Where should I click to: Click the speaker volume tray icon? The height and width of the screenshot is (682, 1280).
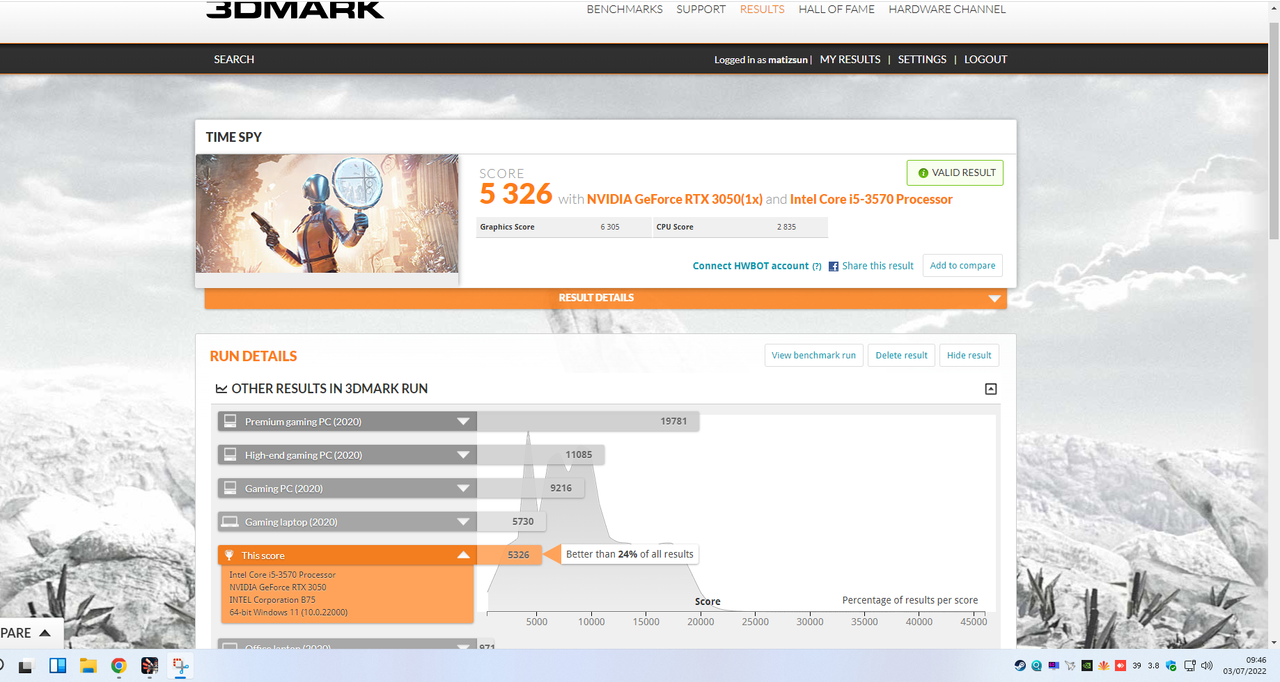click(x=1205, y=666)
